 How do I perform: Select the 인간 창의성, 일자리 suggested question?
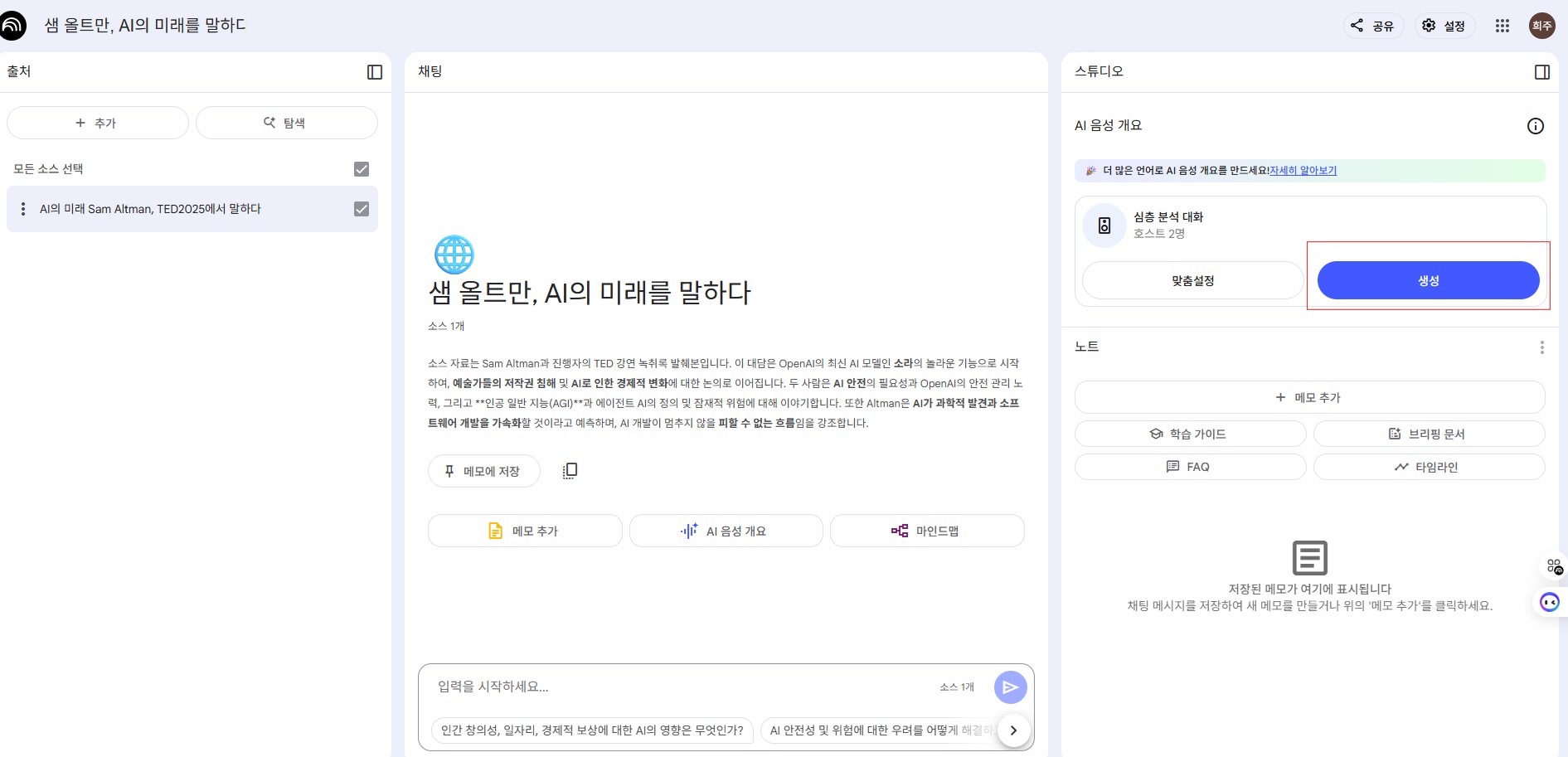coord(593,730)
